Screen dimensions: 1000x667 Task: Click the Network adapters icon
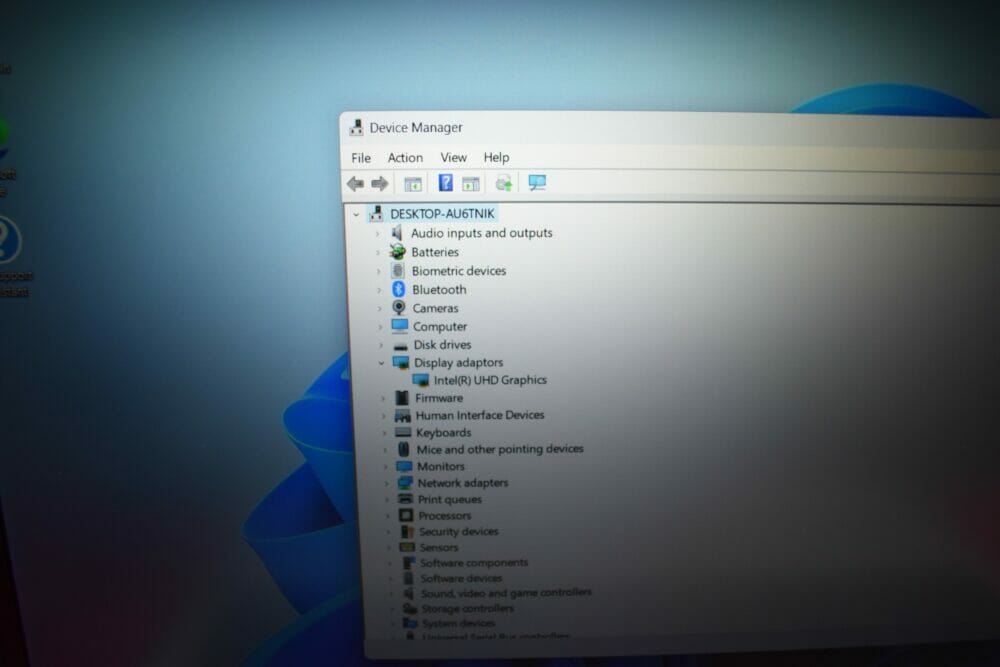[x=405, y=483]
